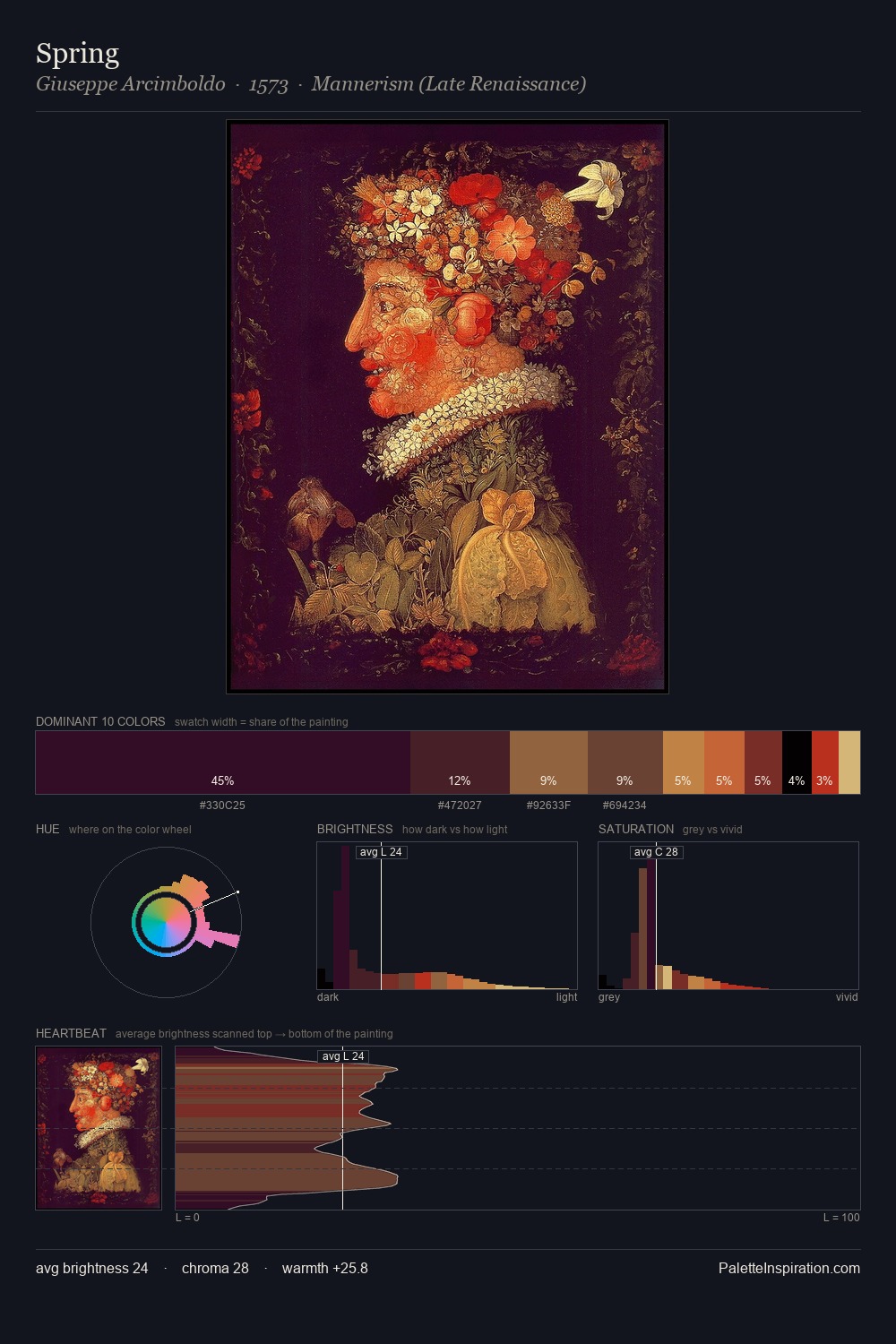
Task: Click the 'L = 0' axis label
Action: [187, 1218]
